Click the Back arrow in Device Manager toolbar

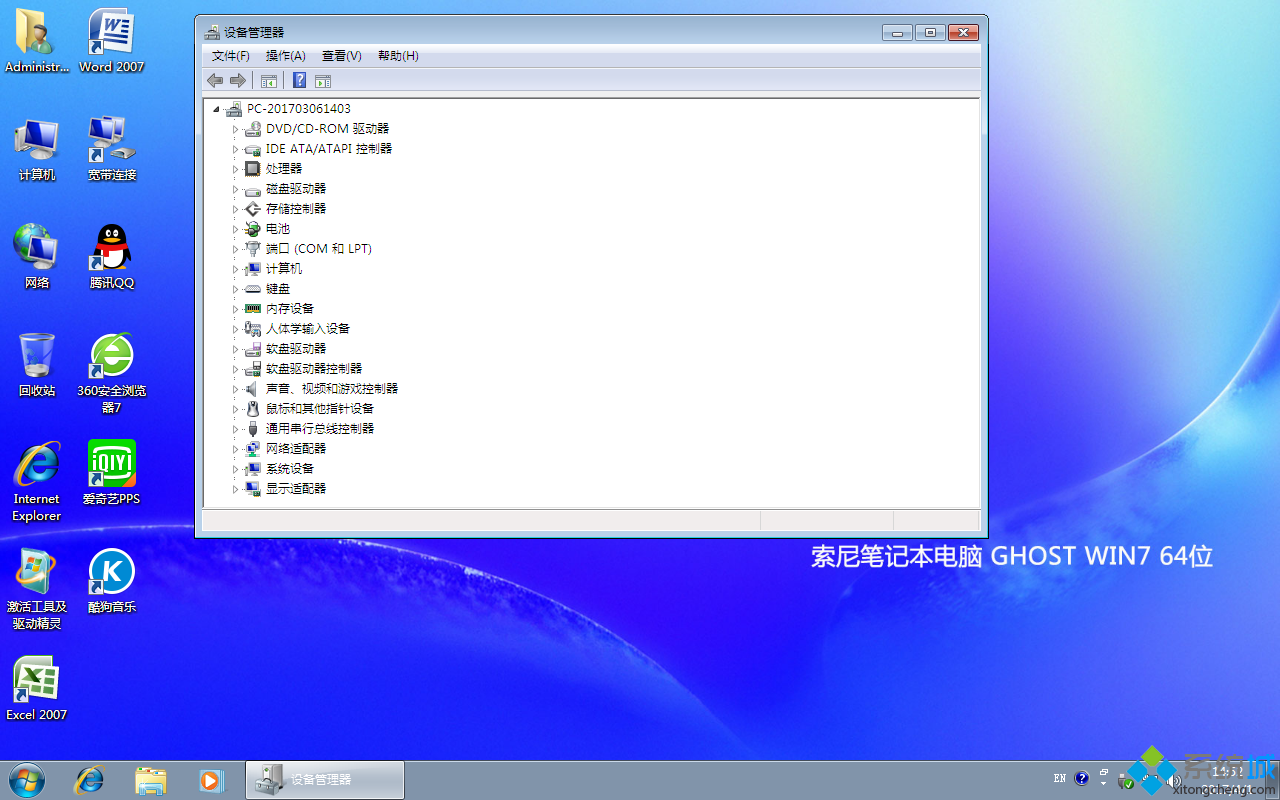pyautogui.click(x=215, y=81)
